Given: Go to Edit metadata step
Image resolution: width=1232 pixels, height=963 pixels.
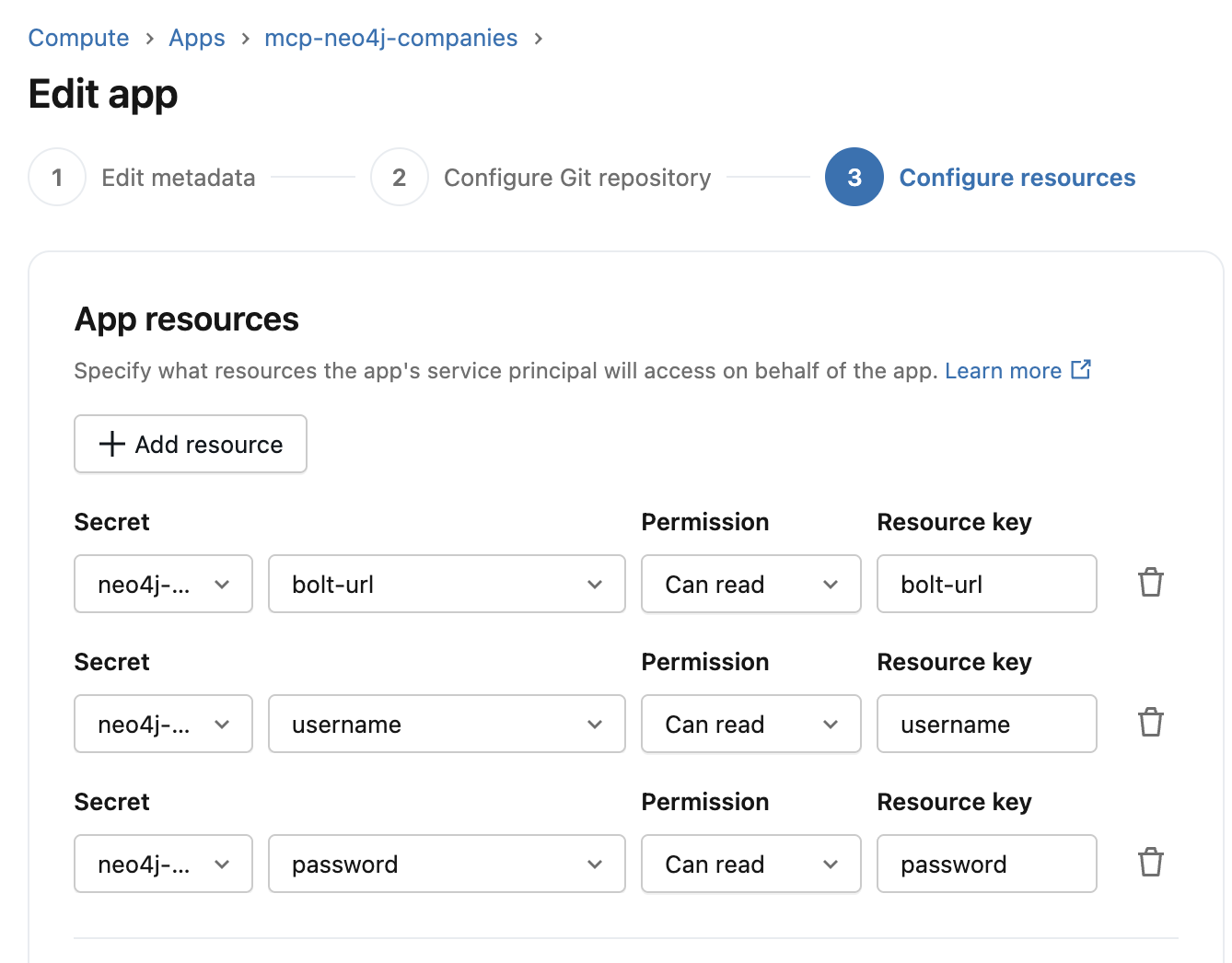Looking at the screenshot, I should [x=178, y=178].
